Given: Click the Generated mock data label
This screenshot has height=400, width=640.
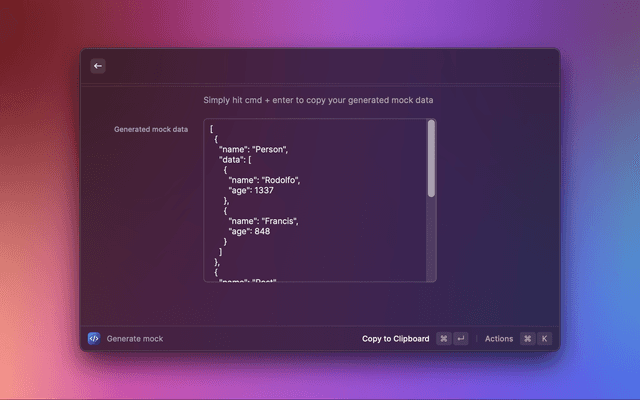Looking at the screenshot, I should pos(150,129).
